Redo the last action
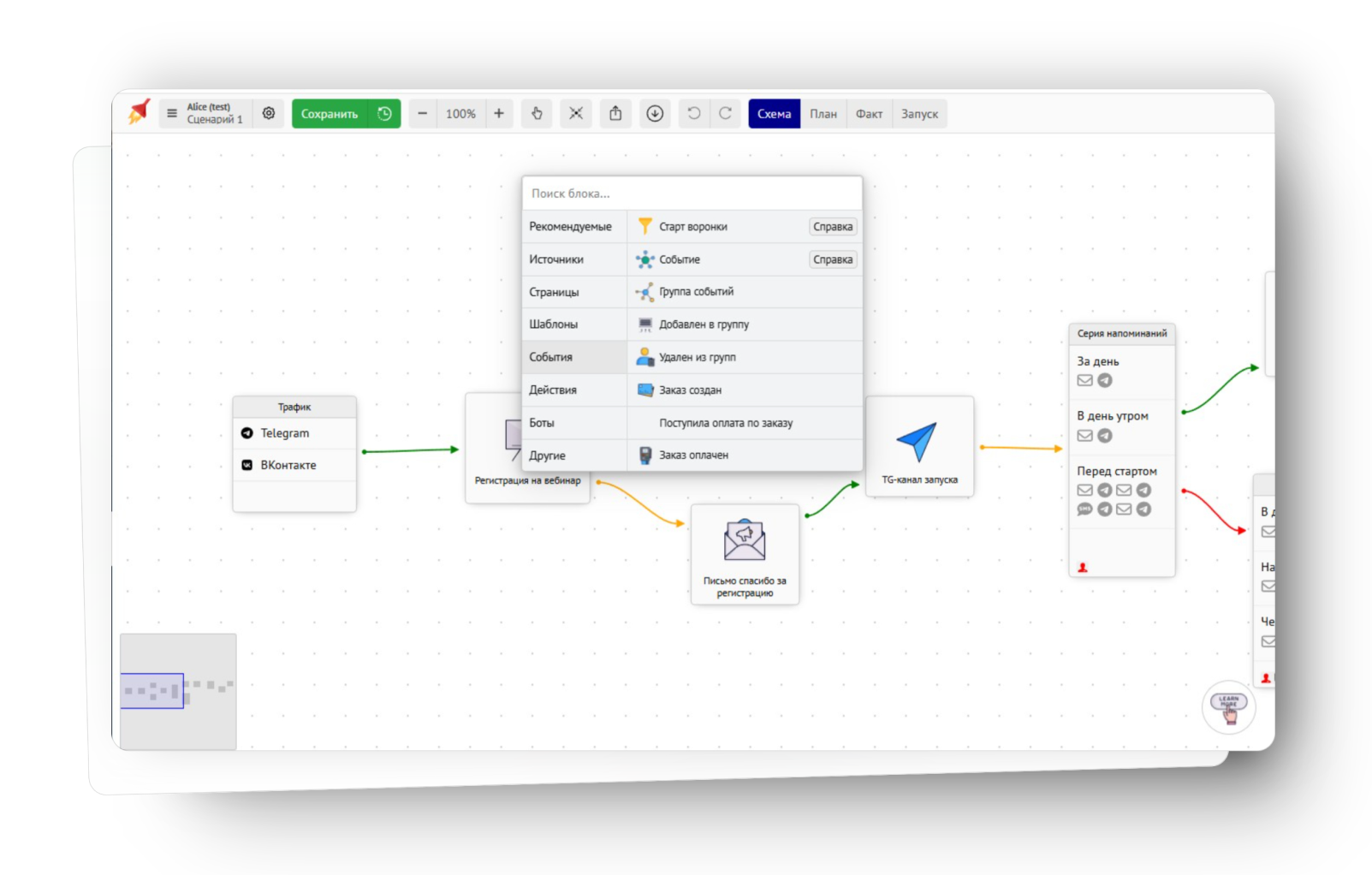The width and height of the screenshot is (1372, 875). pyautogui.click(x=725, y=113)
